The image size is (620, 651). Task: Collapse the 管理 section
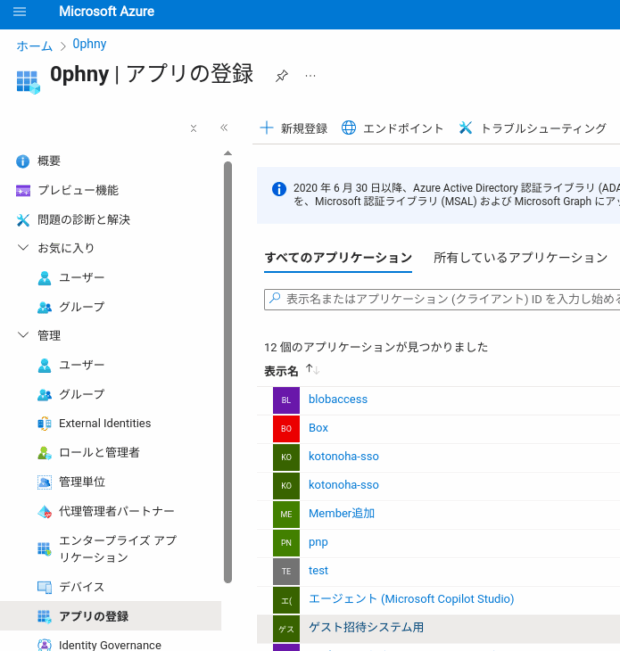point(23,335)
